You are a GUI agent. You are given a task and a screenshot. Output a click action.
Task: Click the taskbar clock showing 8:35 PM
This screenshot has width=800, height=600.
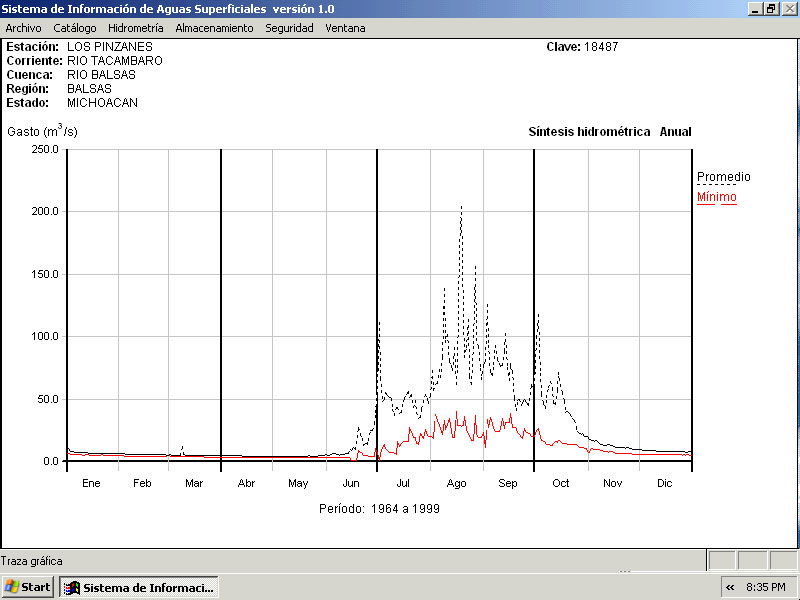[x=770, y=587]
